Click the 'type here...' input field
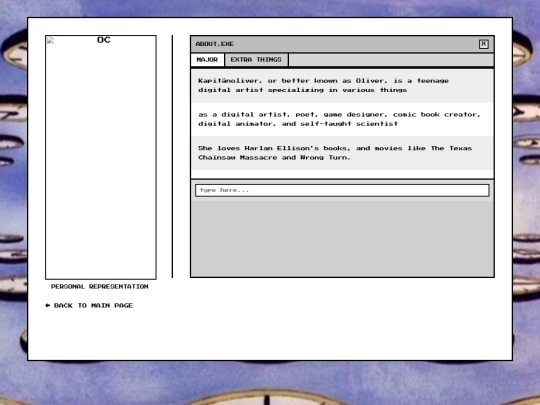 point(342,190)
